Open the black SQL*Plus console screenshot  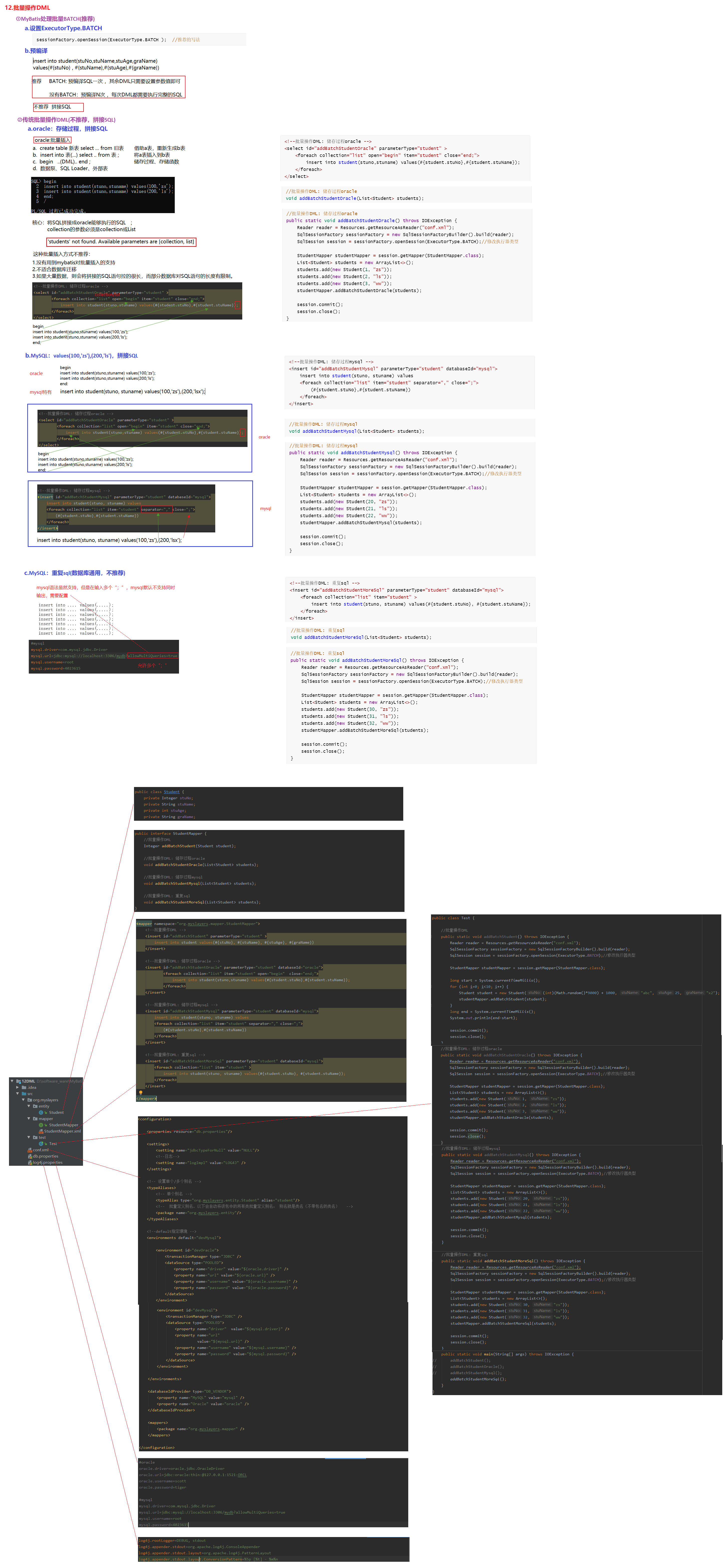tap(102, 195)
